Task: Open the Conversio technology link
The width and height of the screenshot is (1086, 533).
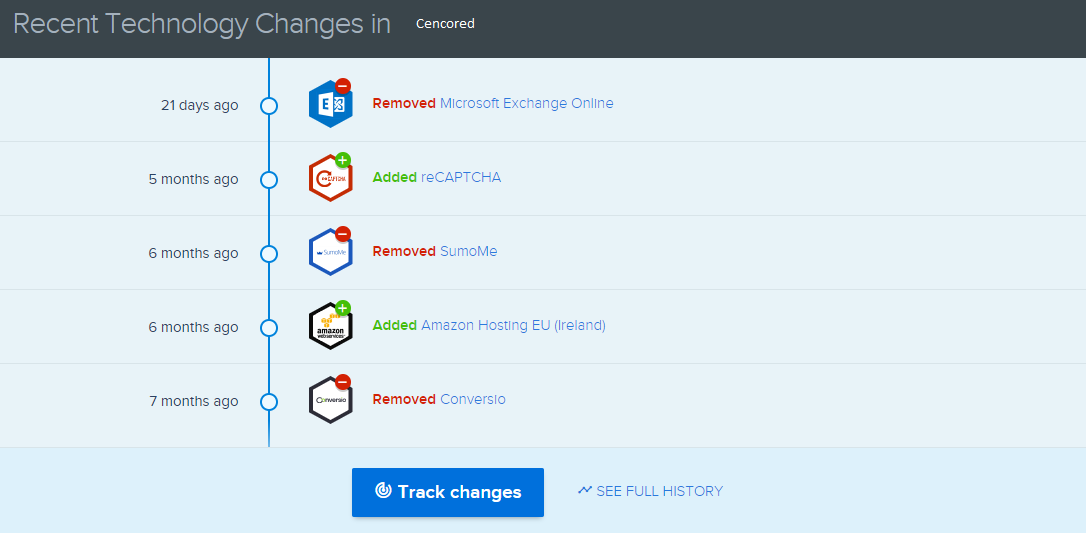Action: click(472, 399)
